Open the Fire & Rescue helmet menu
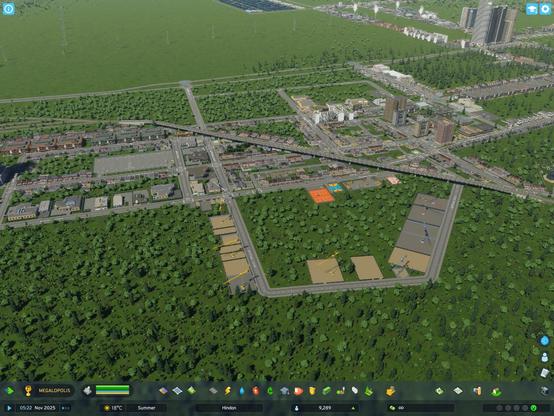The height and width of the screenshot is (416, 554). [298, 391]
